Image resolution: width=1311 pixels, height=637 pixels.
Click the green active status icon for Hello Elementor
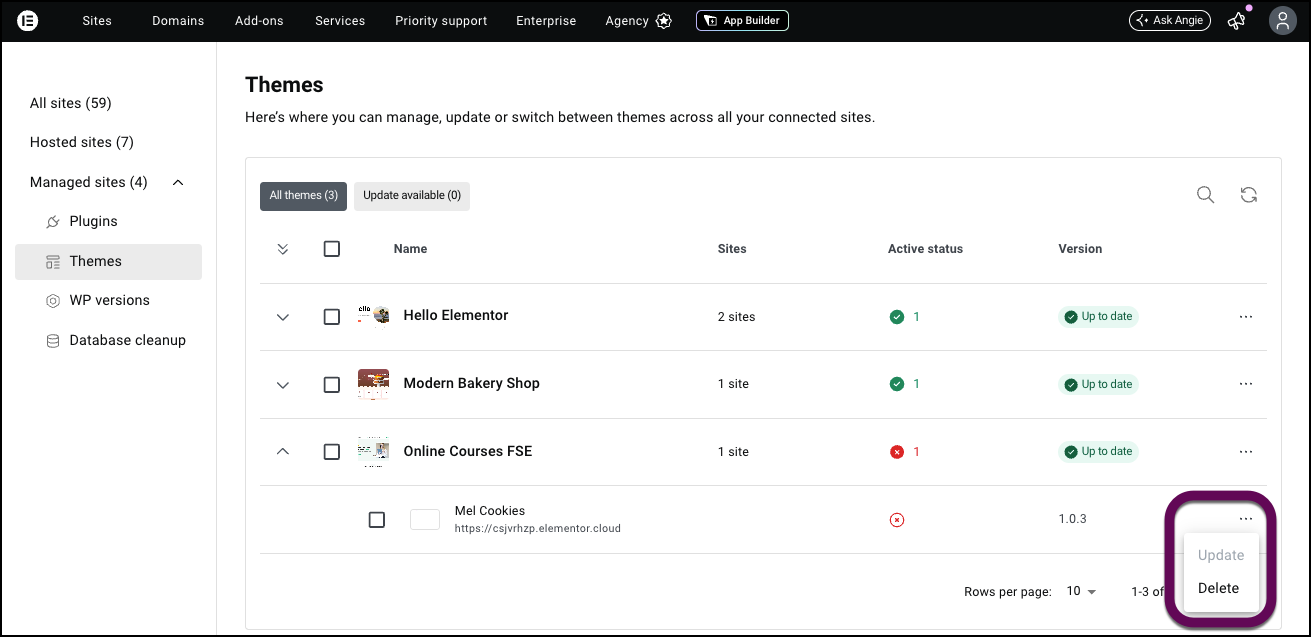click(x=897, y=317)
